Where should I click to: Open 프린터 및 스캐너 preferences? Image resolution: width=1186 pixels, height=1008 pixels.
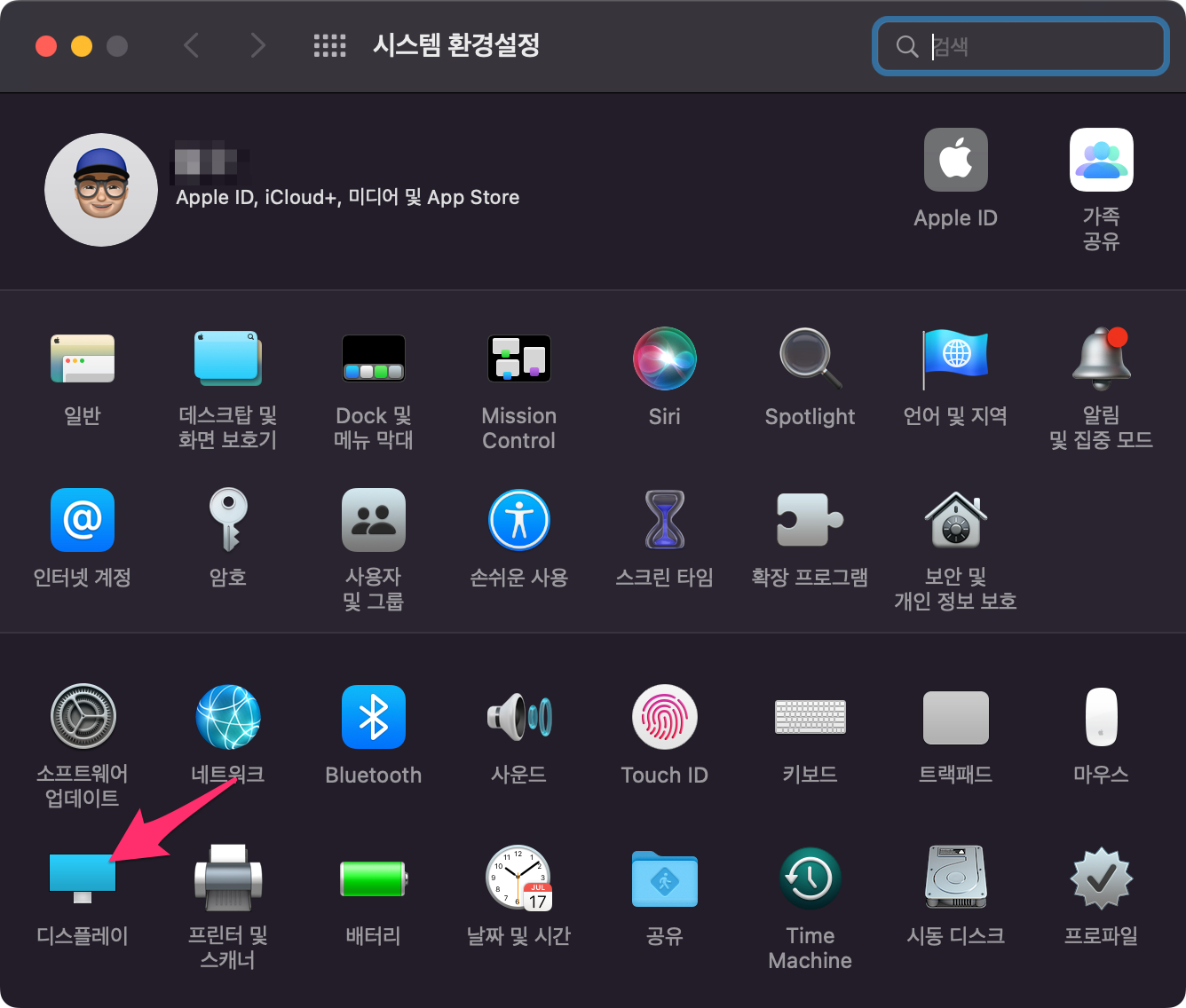pyautogui.click(x=228, y=878)
